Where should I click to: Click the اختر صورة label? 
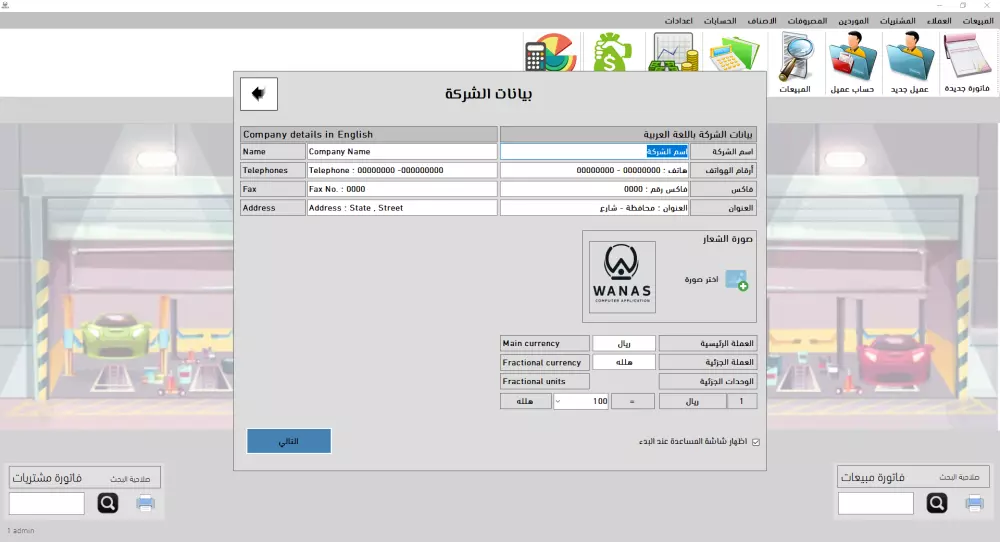coord(702,279)
